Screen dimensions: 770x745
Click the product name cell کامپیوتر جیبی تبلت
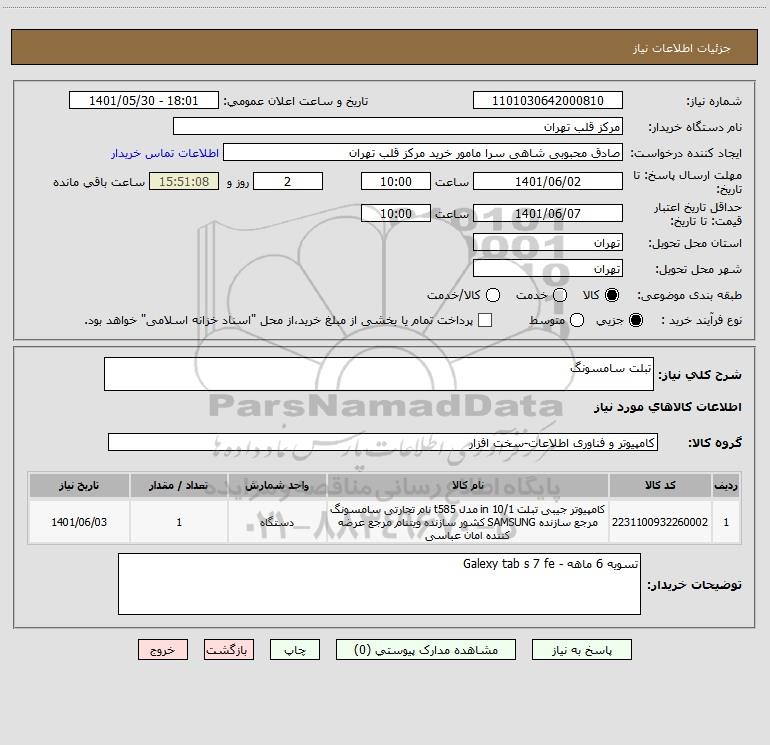(468, 522)
